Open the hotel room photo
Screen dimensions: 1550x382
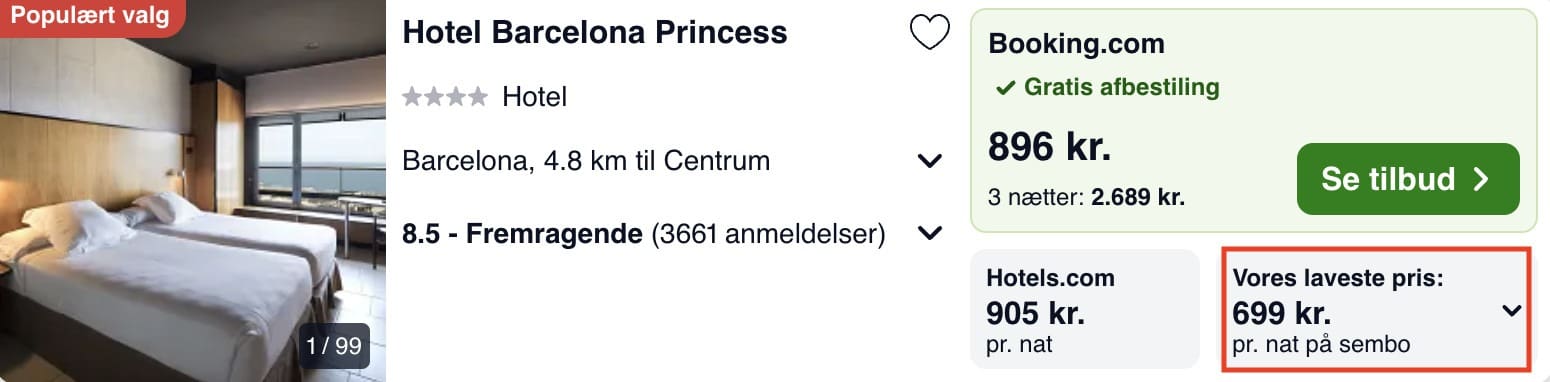coord(192,191)
